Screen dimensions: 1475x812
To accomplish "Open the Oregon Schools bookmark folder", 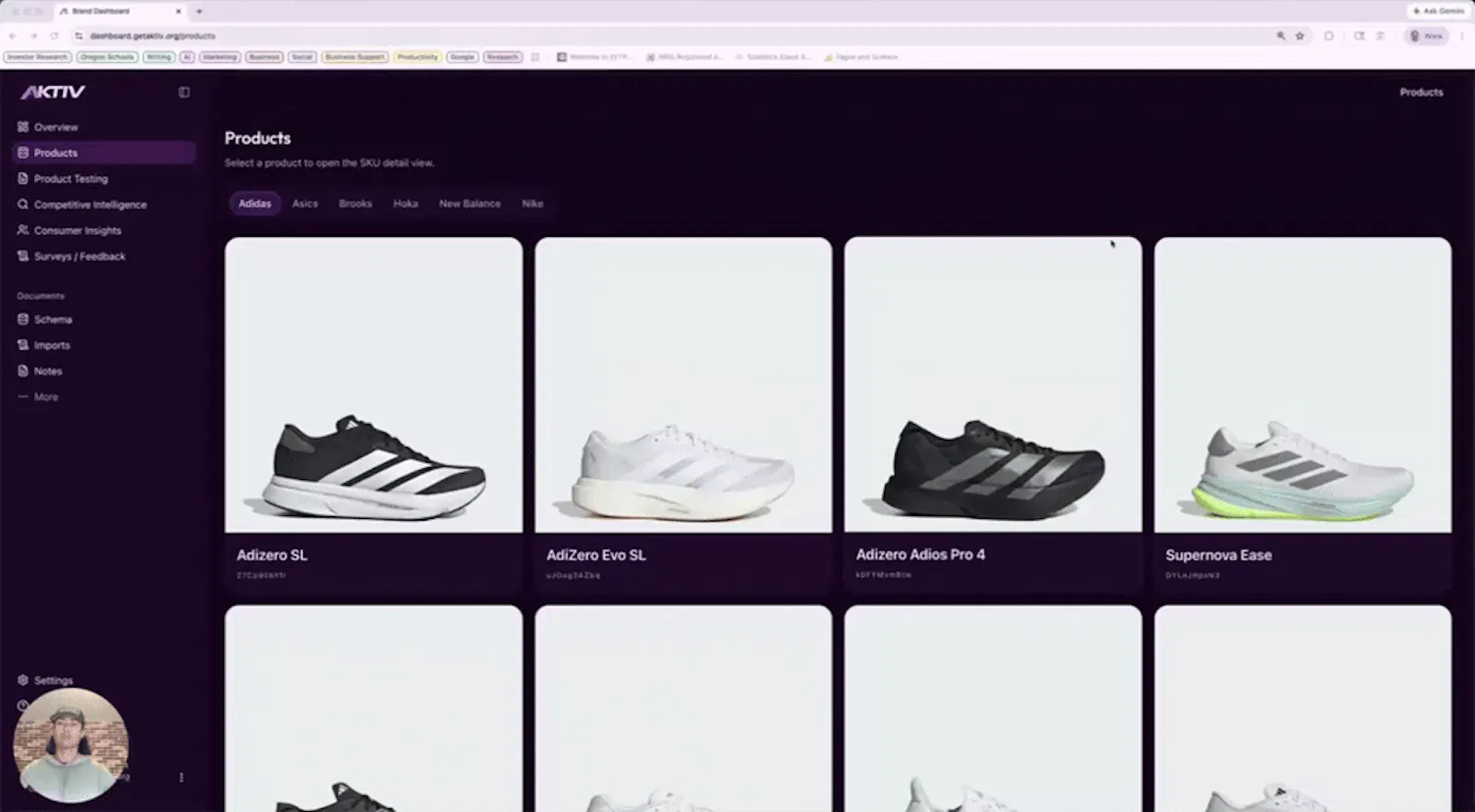I will click(x=107, y=57).
